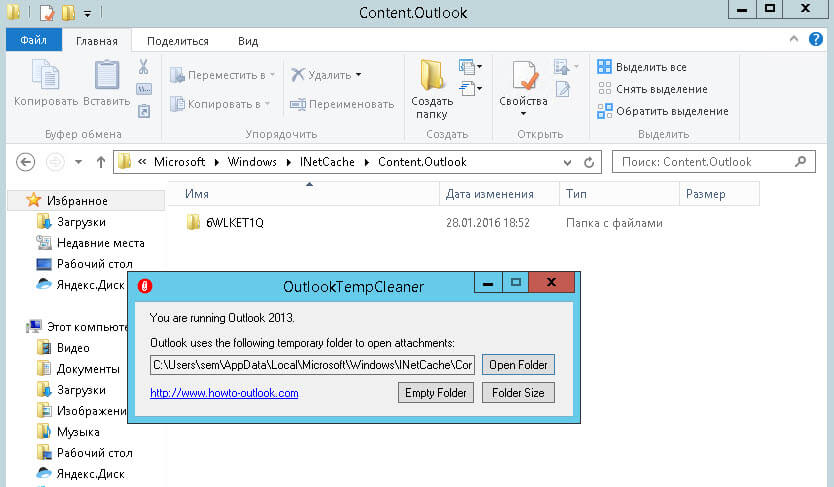Click the Переименовать rename button
Viewport: 834px width, 487px height.
click(x=342, y=104)
